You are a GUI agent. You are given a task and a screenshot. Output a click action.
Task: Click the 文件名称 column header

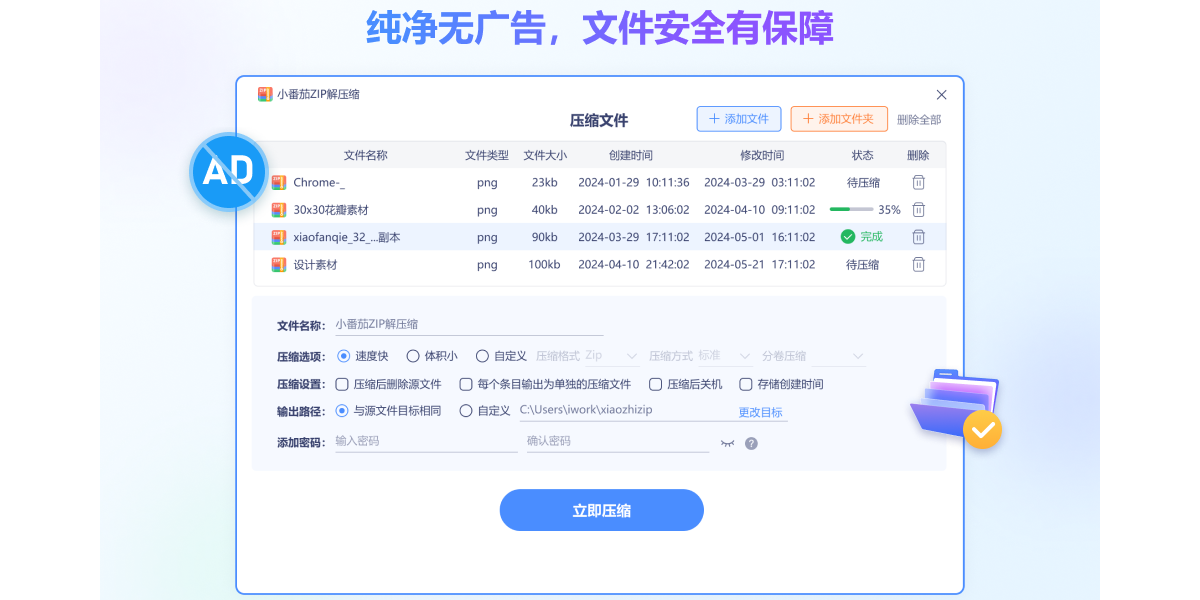click(366, 156)
